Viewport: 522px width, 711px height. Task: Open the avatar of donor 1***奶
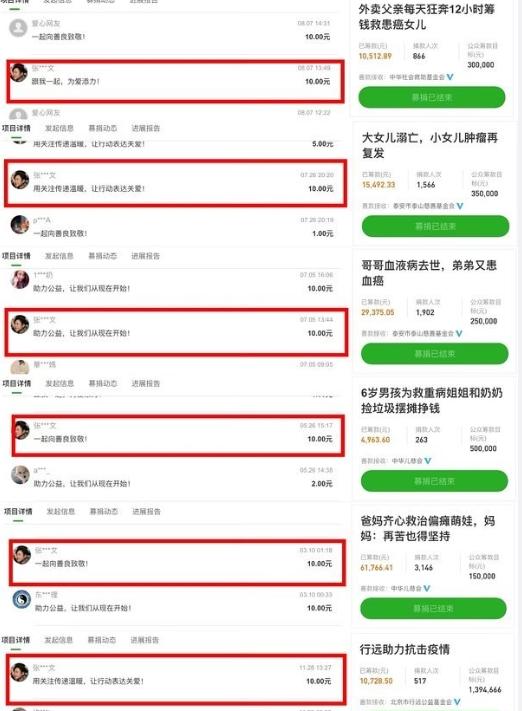click(20, 280)
